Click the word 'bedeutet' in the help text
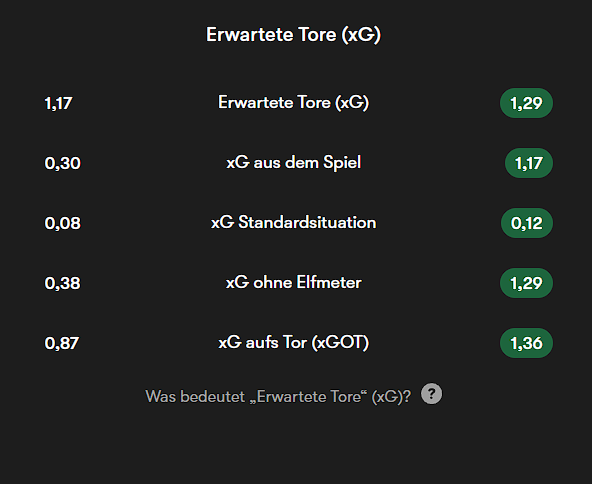The image size is (592, 484). pyautogui.click(x=213, y=397)
